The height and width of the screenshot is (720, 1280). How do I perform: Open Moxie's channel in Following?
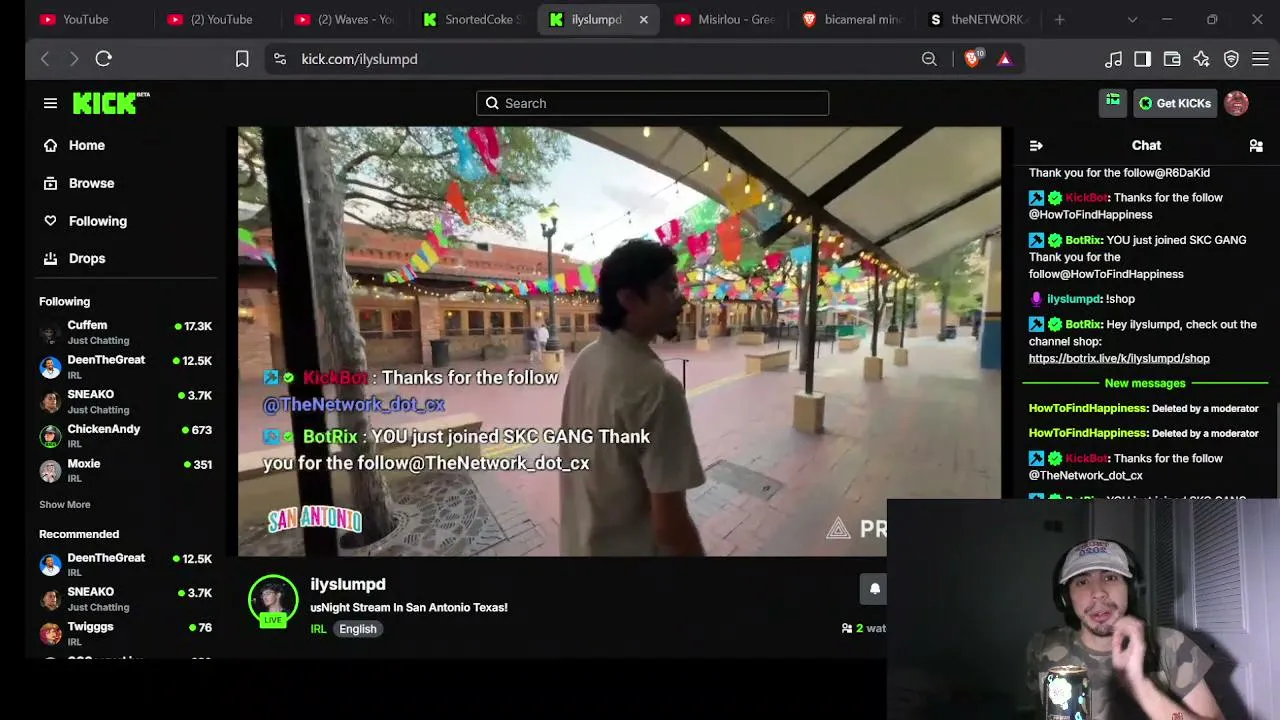[x=126, y=470]
